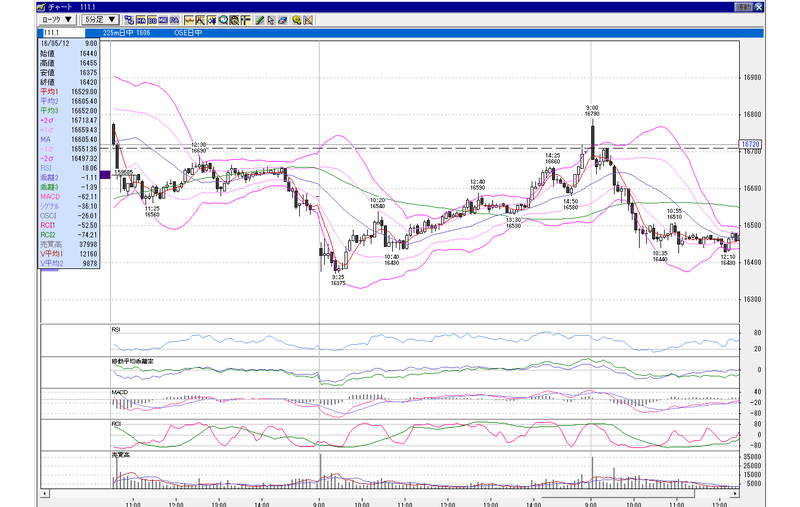Click the 平均3 16652.00 row
The image size is (800, 507).
coord(69,111)
